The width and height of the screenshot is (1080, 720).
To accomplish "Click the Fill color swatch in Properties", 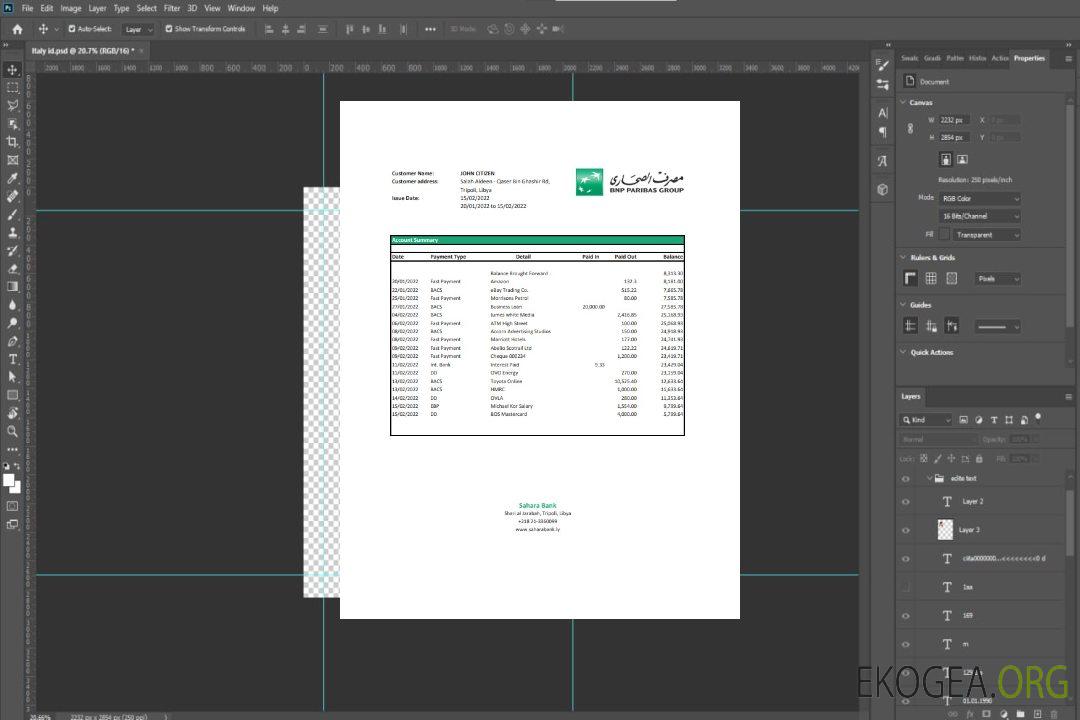I will (x=943, y=235).
